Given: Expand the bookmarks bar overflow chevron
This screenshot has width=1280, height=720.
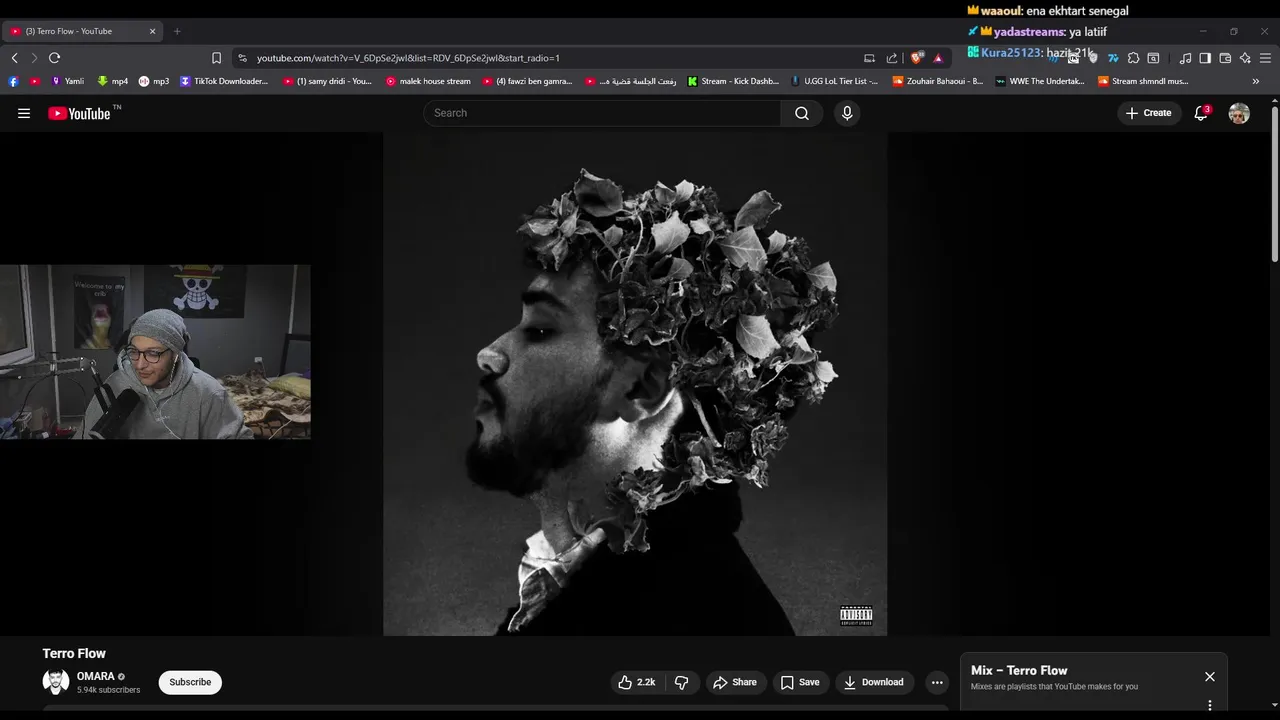Looking at the screenshot, I should (x=1256, y=81).
